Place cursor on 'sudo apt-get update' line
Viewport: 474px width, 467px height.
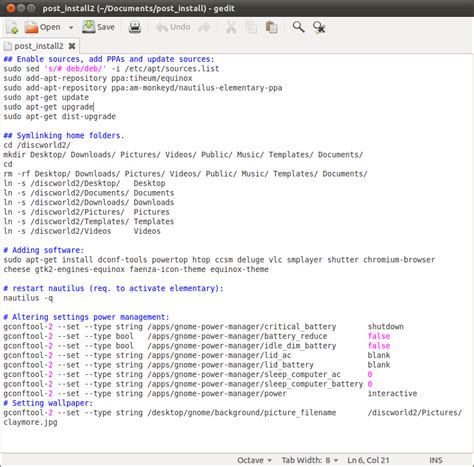click(46, 97)
